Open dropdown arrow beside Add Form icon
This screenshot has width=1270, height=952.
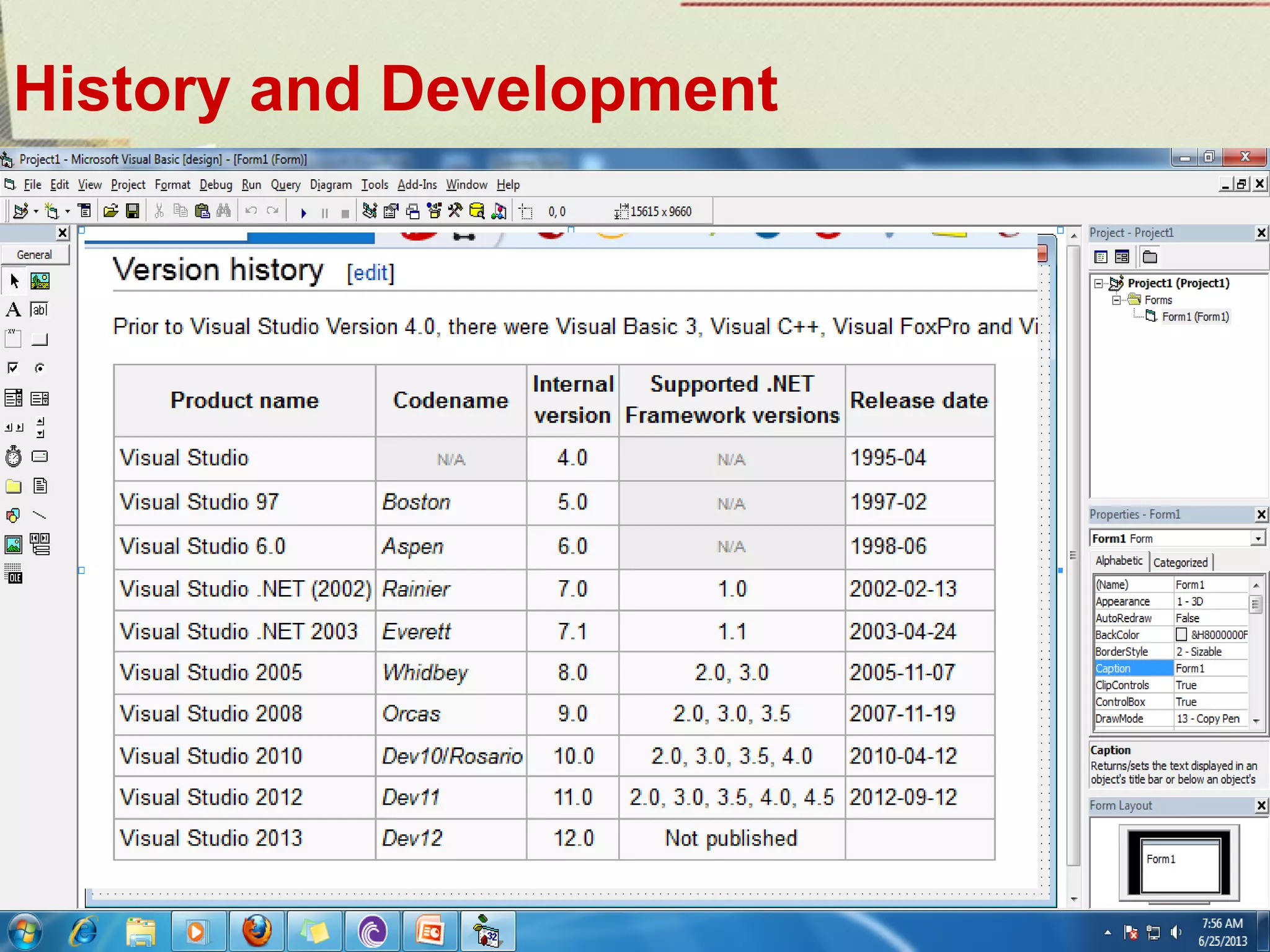68,212
